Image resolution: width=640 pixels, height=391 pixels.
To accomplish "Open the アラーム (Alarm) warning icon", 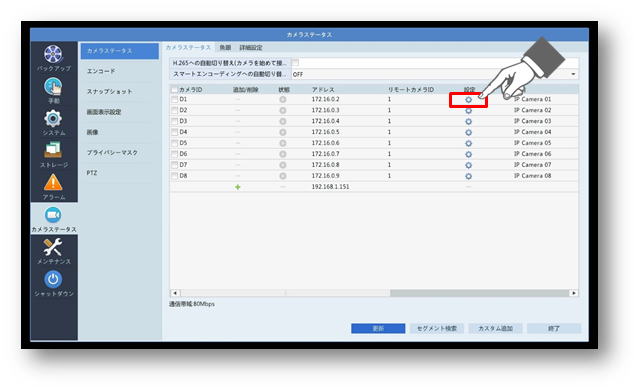I will click(x=53, y=182).
